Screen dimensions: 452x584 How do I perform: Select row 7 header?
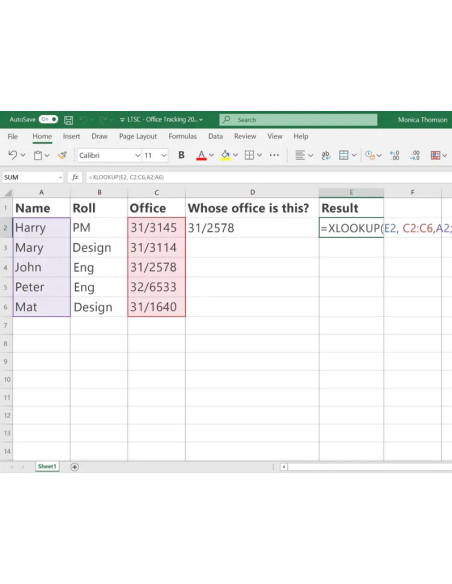coord(6,326)
